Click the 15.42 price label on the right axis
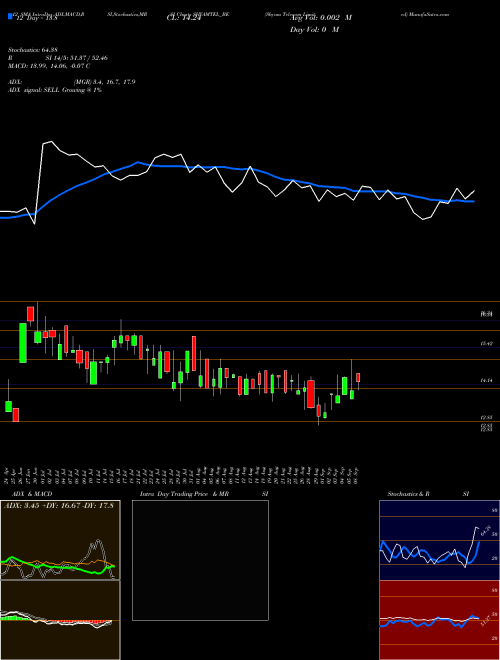 (487, 344)
